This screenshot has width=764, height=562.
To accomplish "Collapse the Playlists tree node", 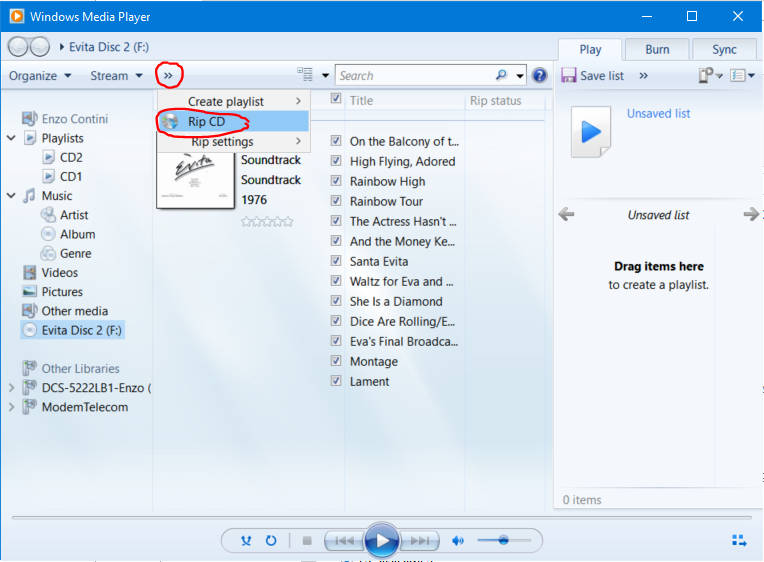I will [12, 138].
